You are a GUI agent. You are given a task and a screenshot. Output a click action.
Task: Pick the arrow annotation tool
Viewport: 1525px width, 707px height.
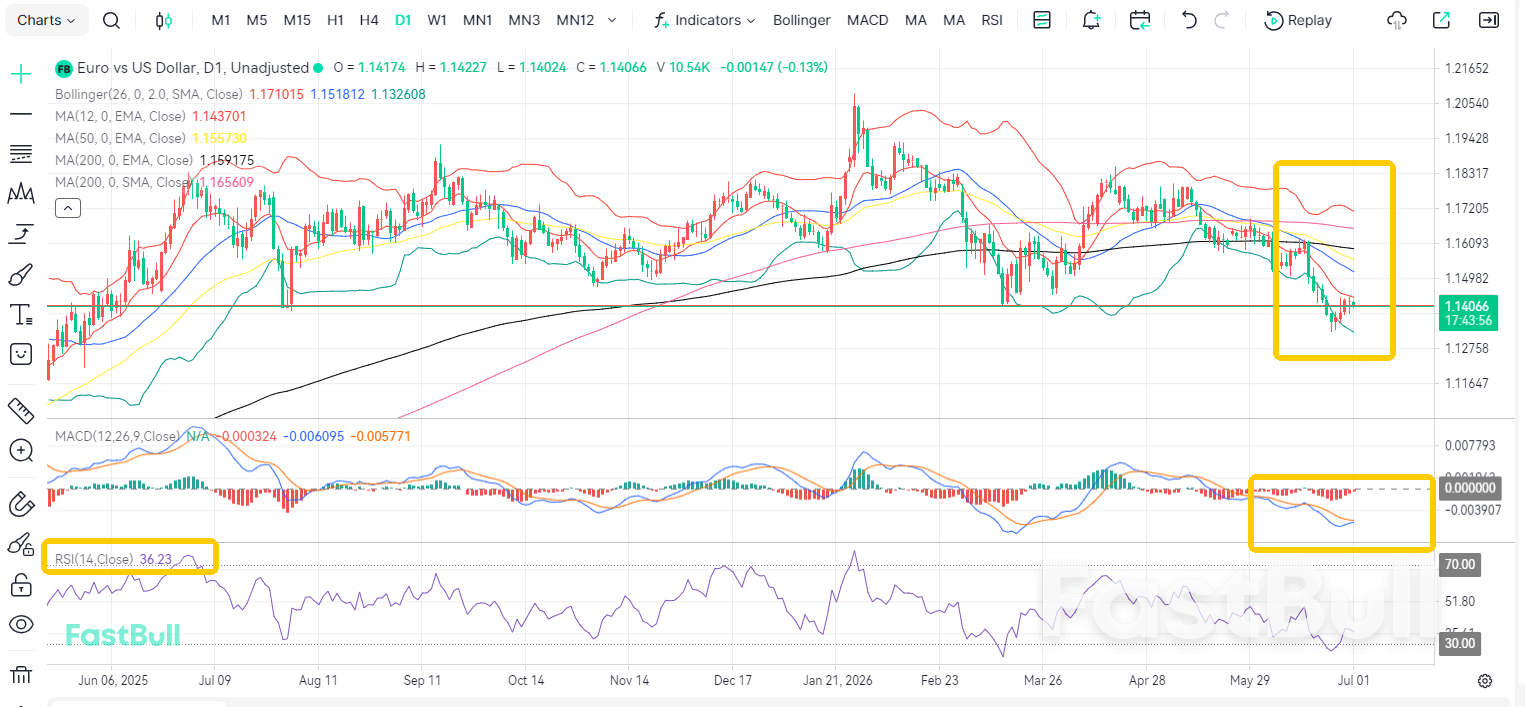(x=21, y=234)
